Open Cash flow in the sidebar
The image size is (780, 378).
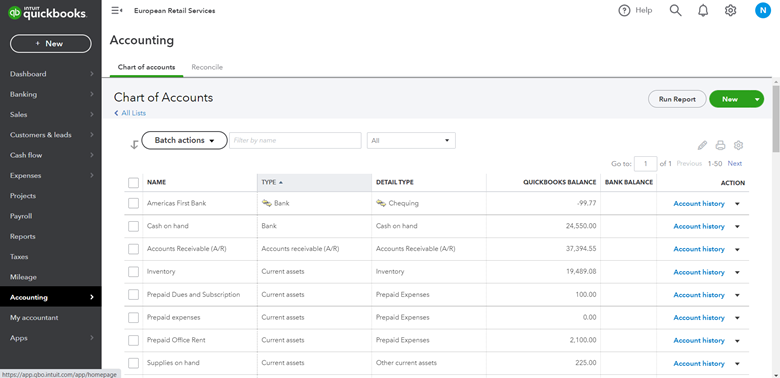51,155
